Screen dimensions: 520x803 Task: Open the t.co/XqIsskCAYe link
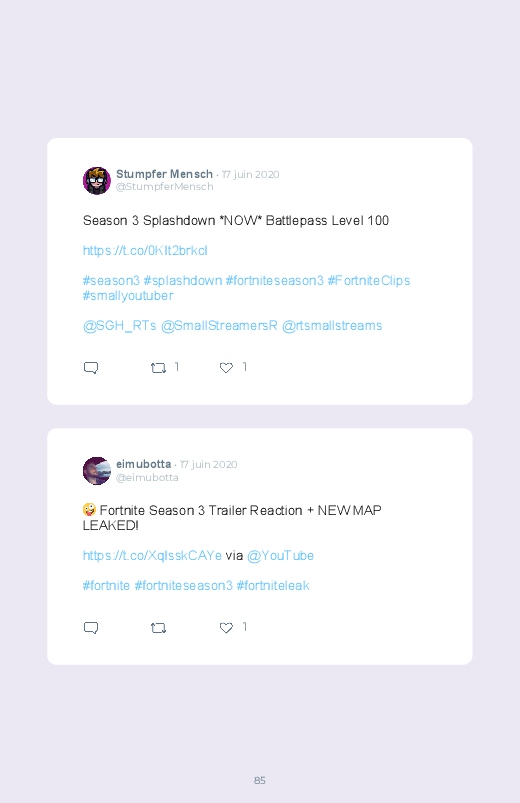[152, 556]
